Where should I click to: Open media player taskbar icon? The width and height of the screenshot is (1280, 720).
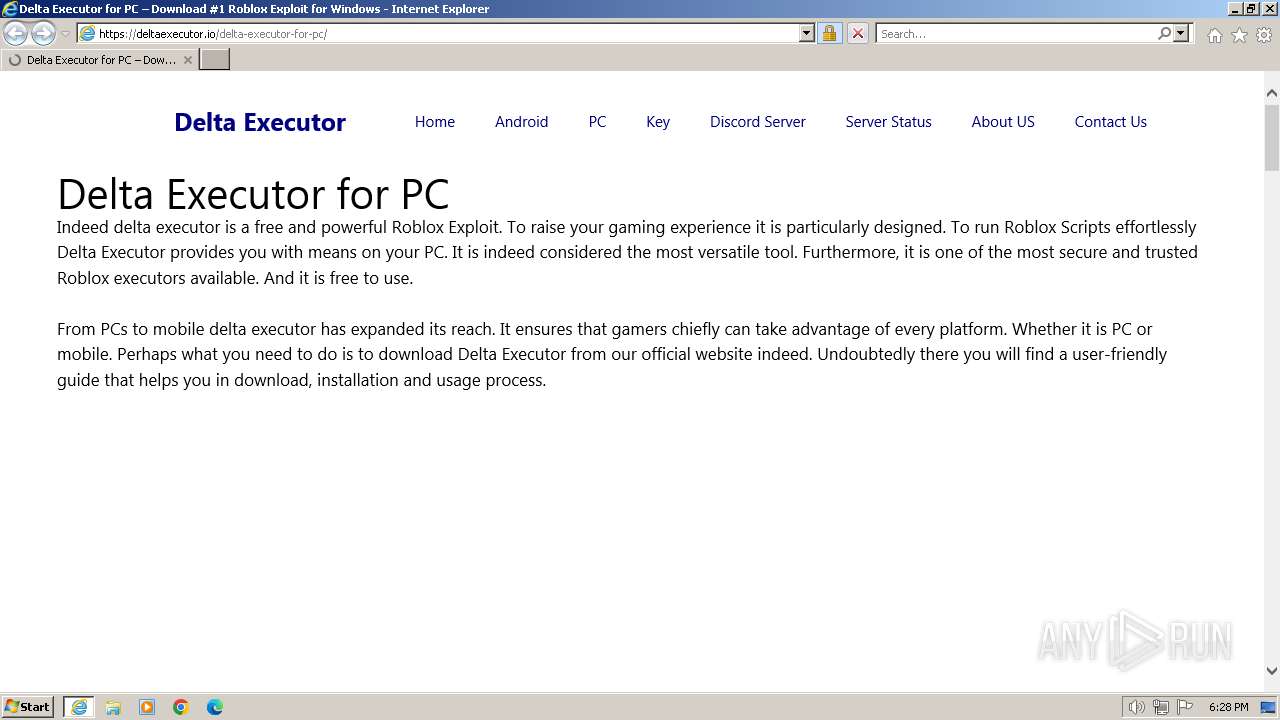(147, 707)
